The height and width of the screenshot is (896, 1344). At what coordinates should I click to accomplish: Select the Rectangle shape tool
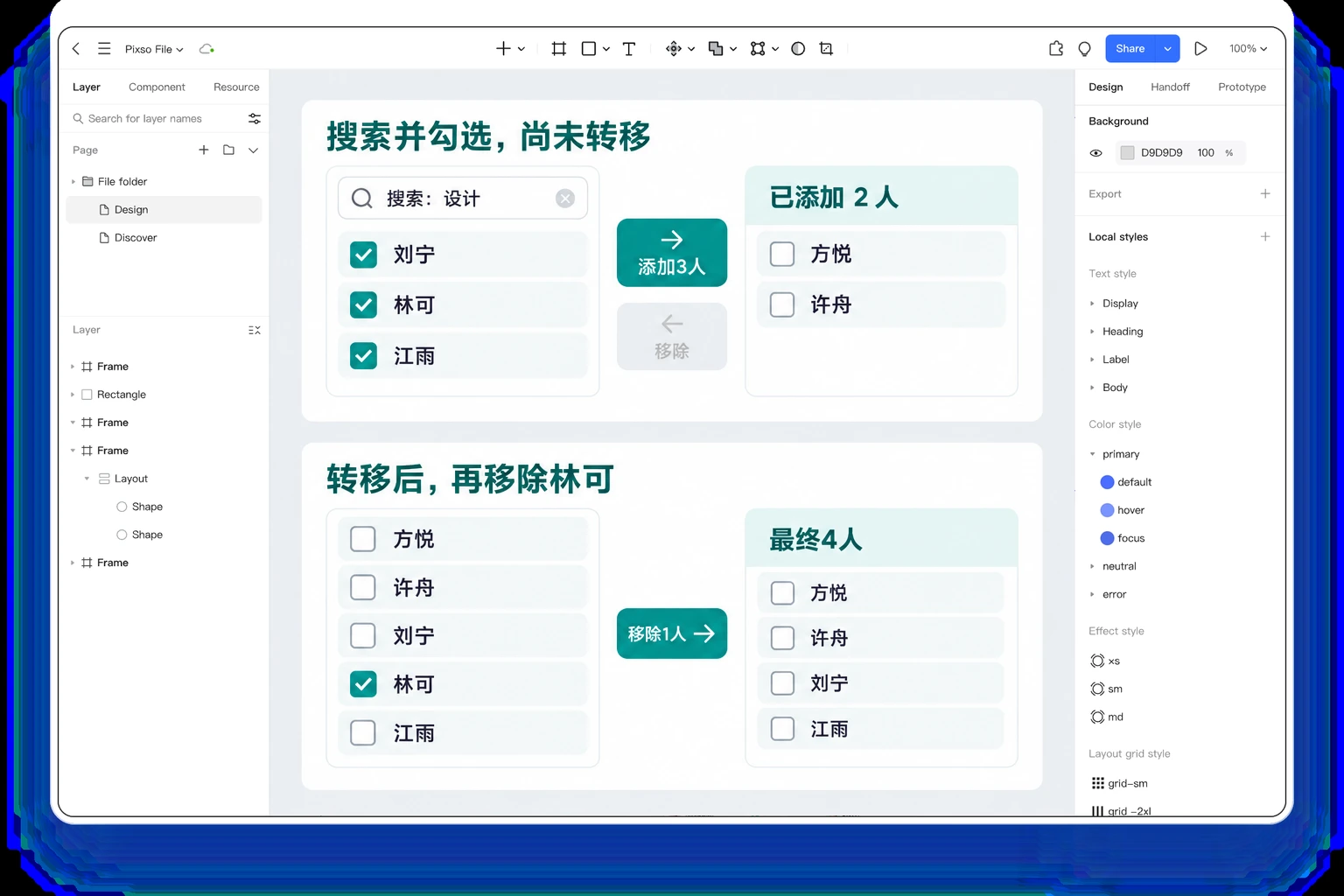(589, 49)
